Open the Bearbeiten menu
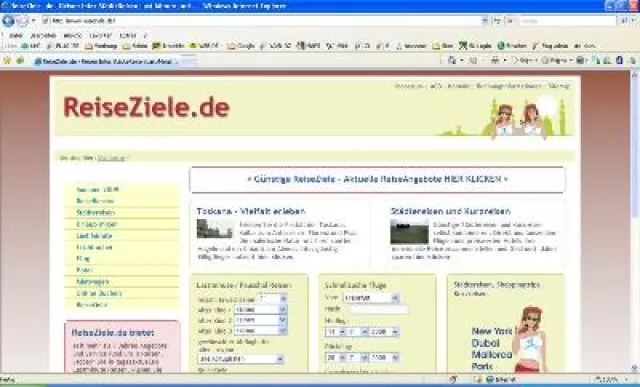Screen dimensions: 640x387 [43, 36]
